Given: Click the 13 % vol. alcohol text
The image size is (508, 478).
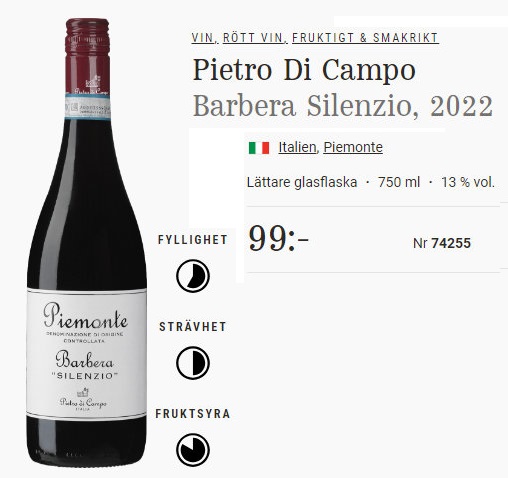Looking at the screenshot, I should (x=468, y=182).
